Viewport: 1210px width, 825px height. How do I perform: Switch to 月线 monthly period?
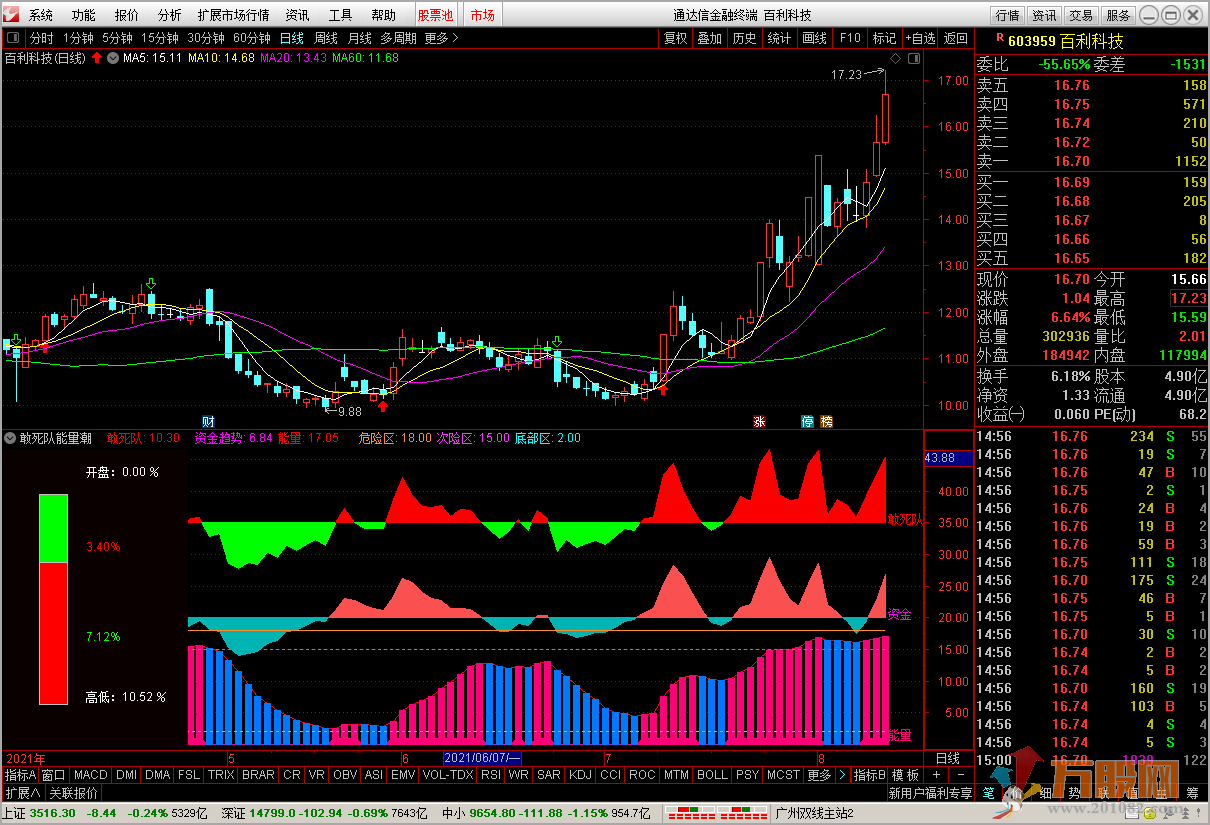click(360, 38)
